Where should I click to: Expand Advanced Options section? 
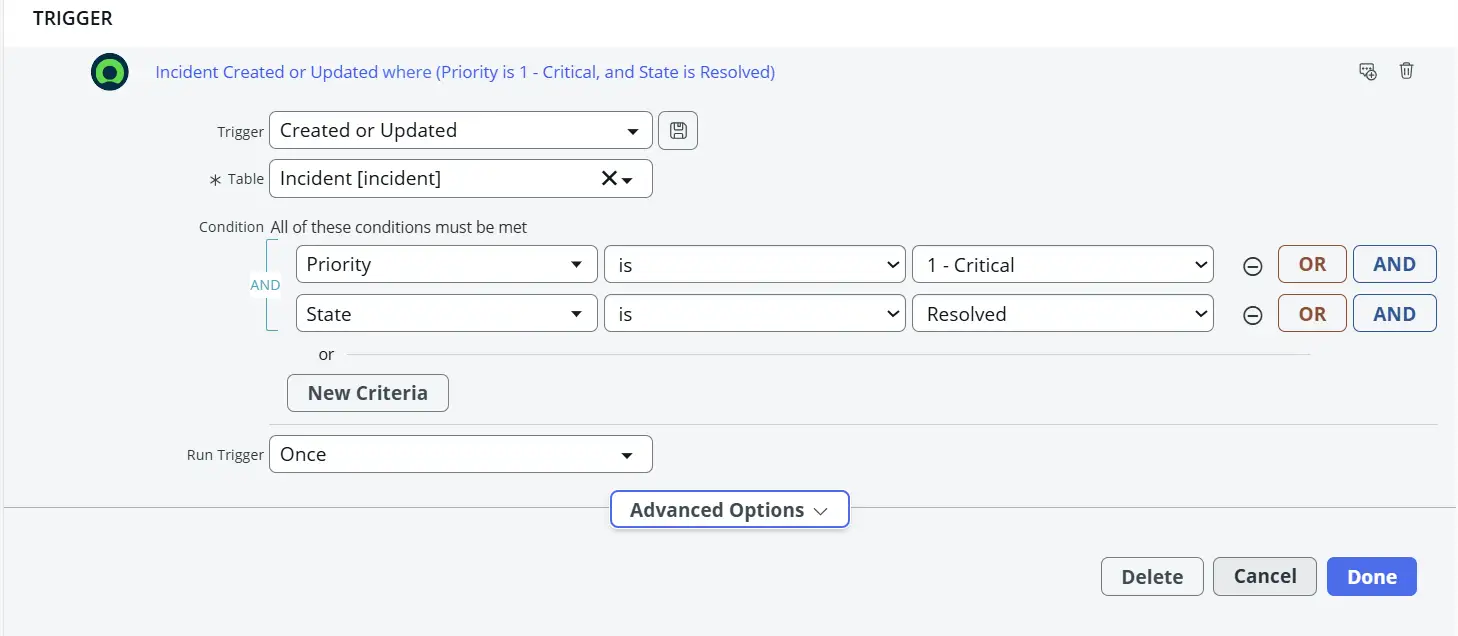729,510
